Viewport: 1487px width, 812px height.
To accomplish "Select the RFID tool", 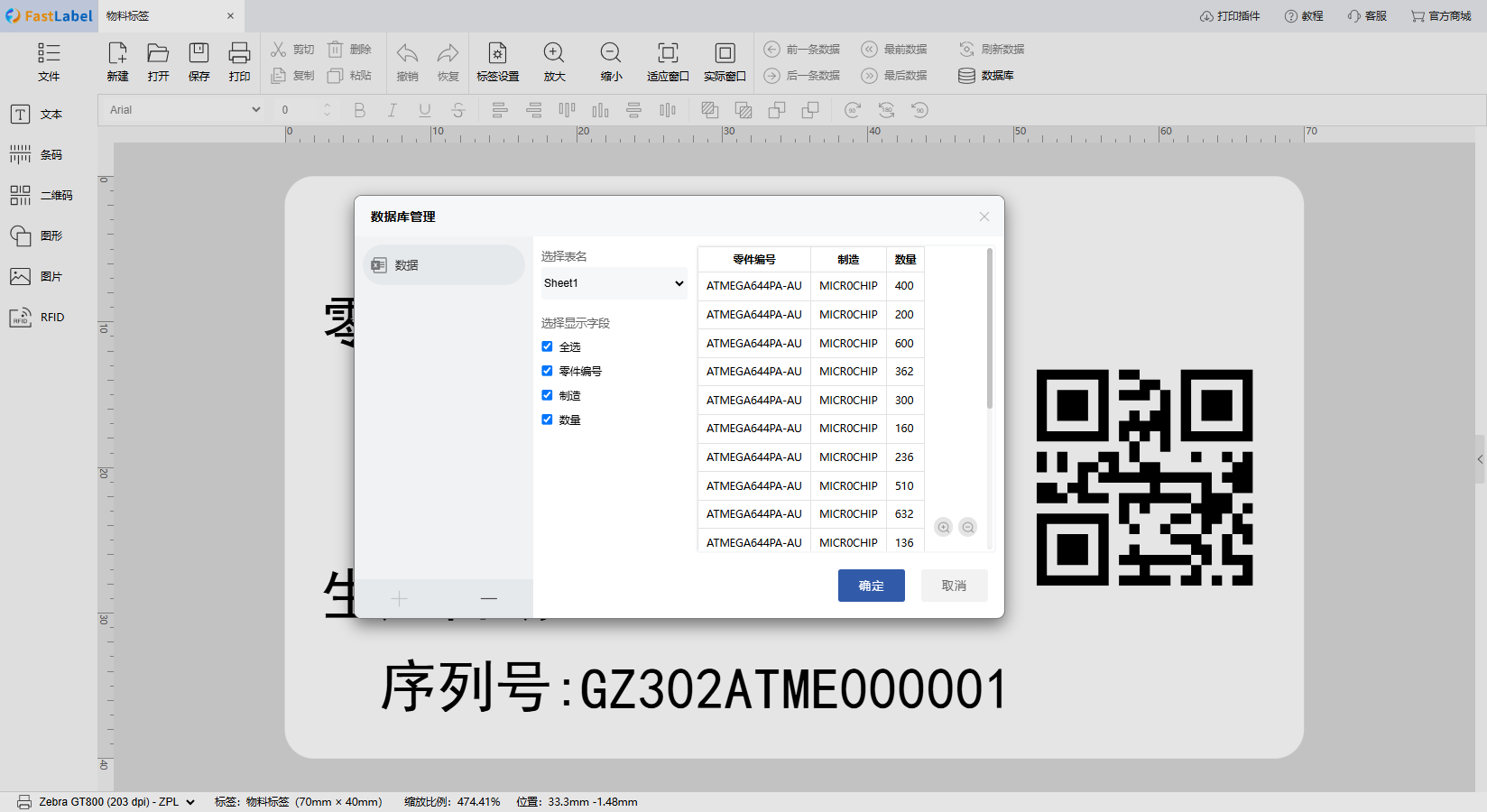I will click(37, 318).
